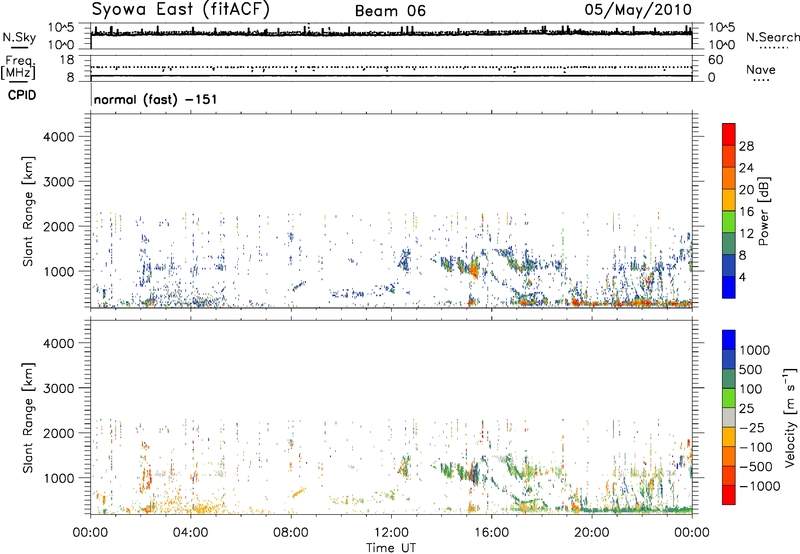Click the '4' Power colorbar tick label

pos(743,278)
